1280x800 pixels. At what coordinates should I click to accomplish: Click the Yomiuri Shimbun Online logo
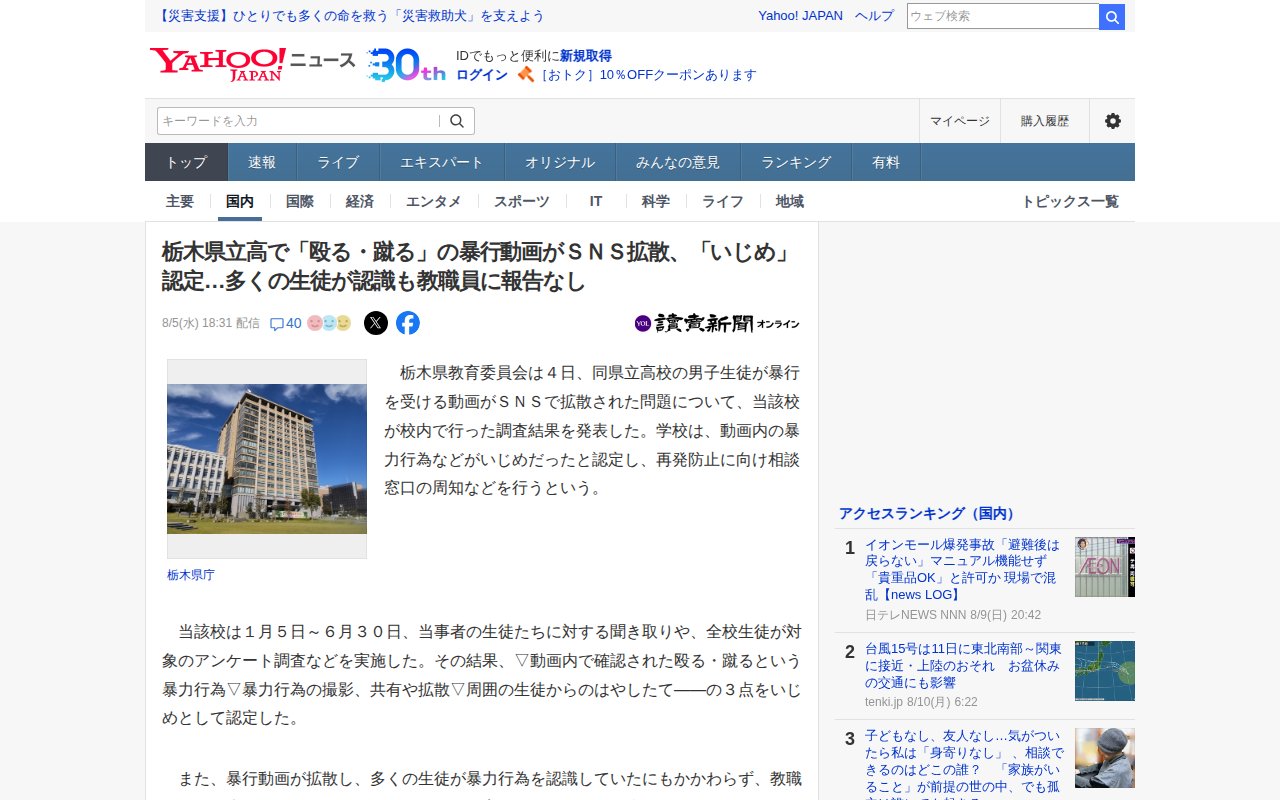coord(717,323)
